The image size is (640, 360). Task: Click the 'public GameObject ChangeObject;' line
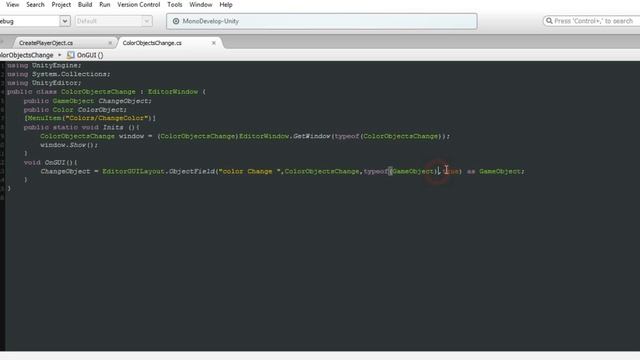tap(87, 101)
